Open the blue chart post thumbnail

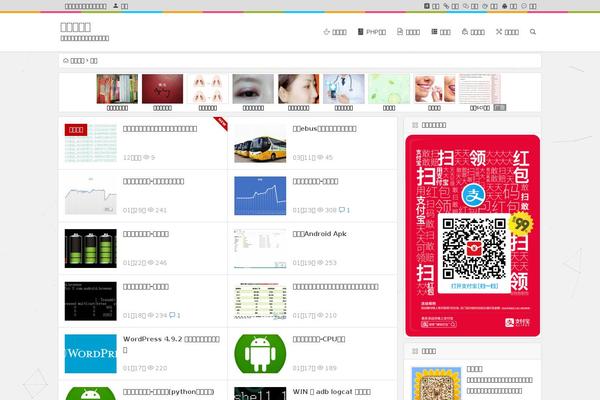[x=260, y=196]
